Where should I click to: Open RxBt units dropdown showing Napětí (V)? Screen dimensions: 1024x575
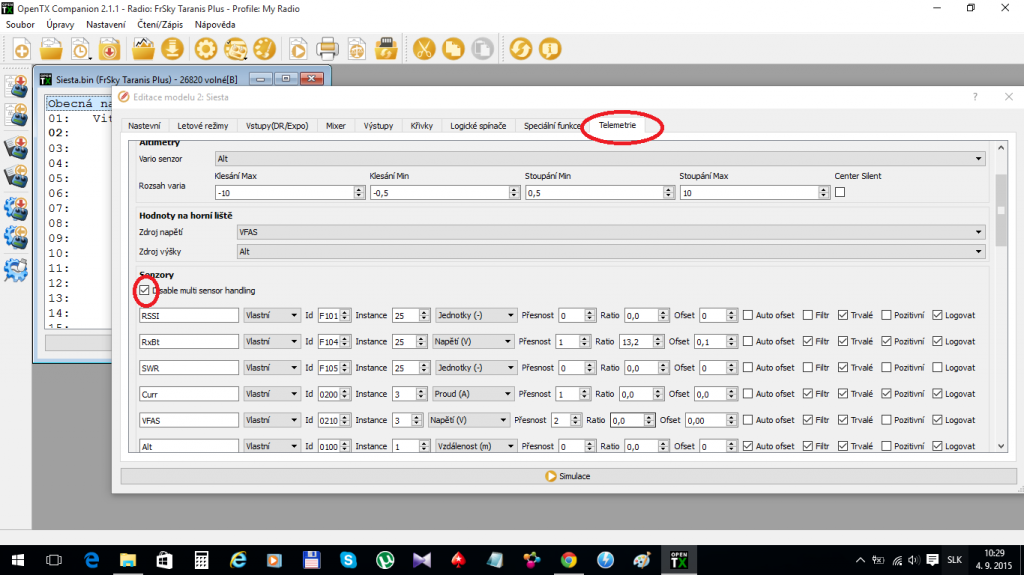[475, 341]
